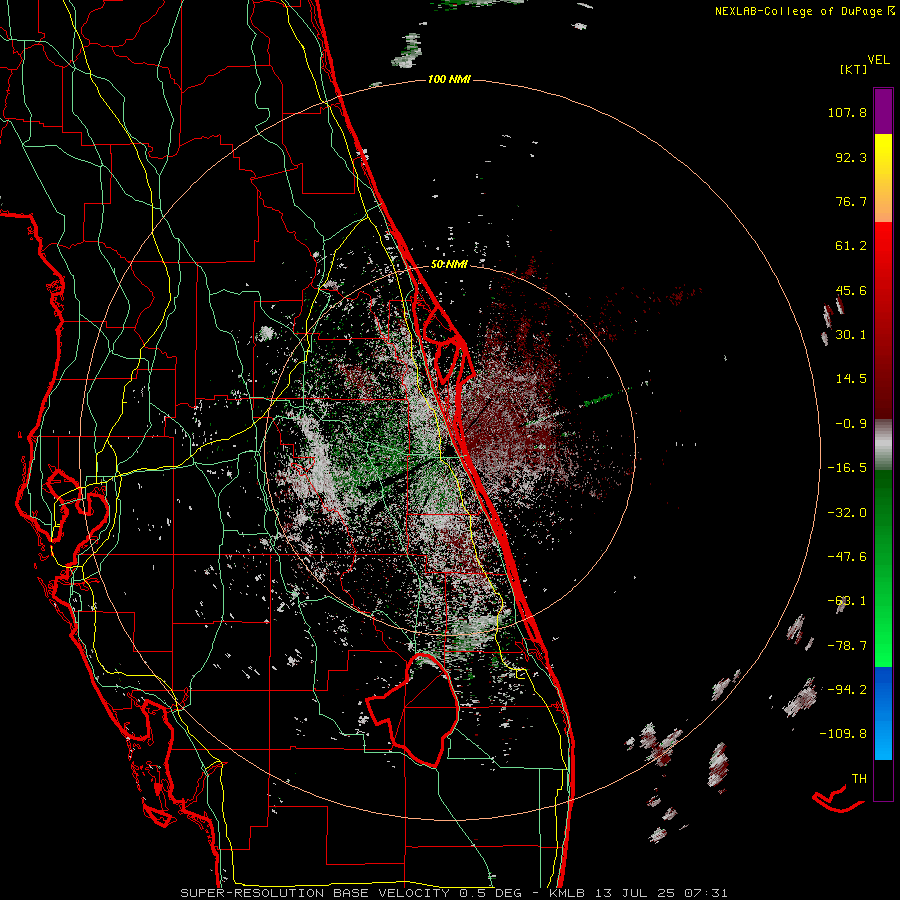
Task: Pick the purple segment at top of color bar
Action: [x=883, y=111]
